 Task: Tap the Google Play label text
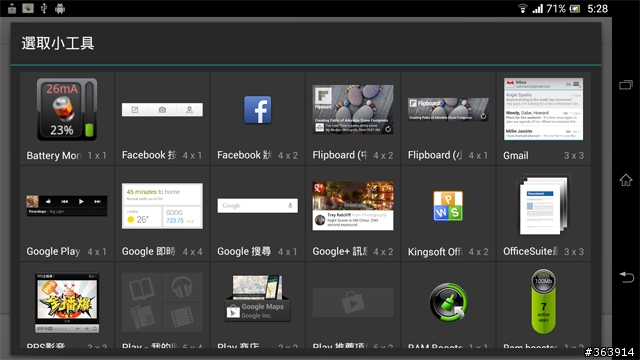coord(53,251)
